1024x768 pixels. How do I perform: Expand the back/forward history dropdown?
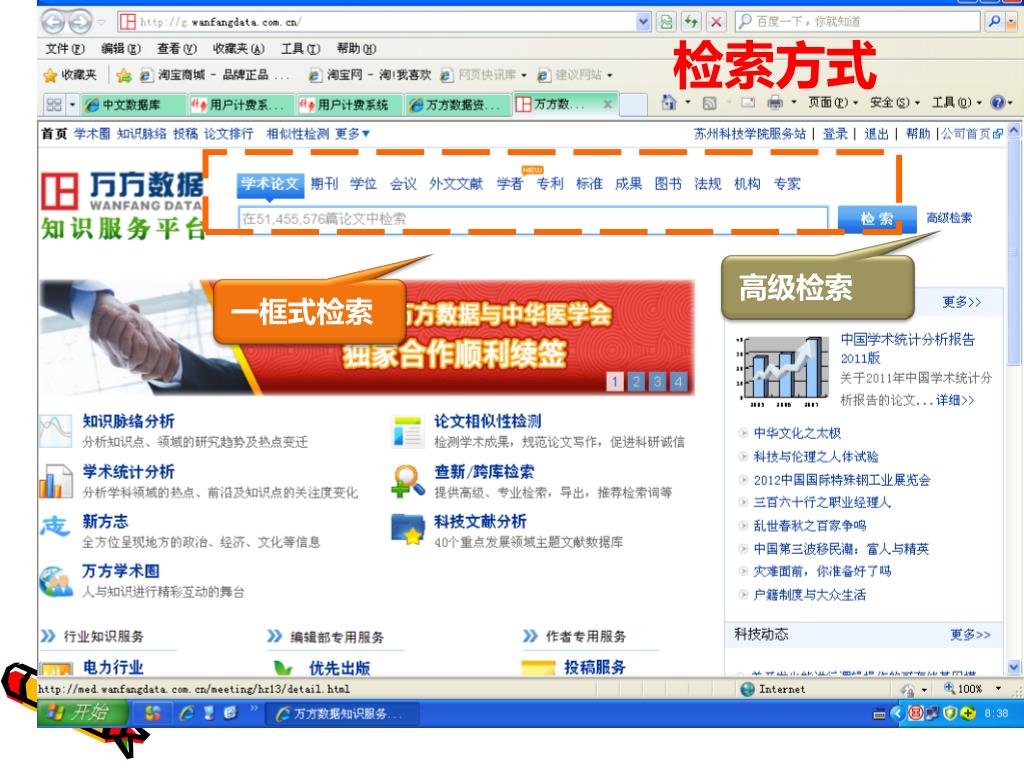coord(101,22)
